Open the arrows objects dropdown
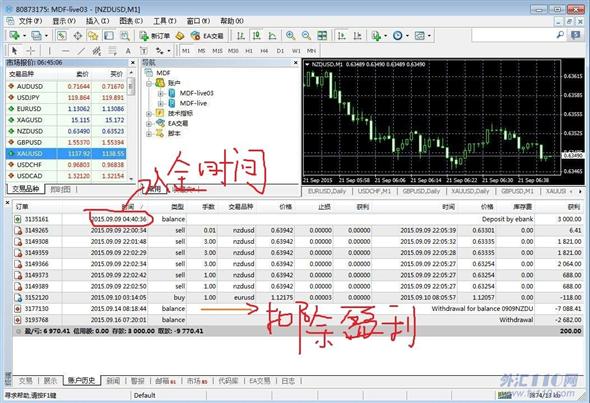The width and height of the screenshot is (590, 403). [x=169, y=51]
